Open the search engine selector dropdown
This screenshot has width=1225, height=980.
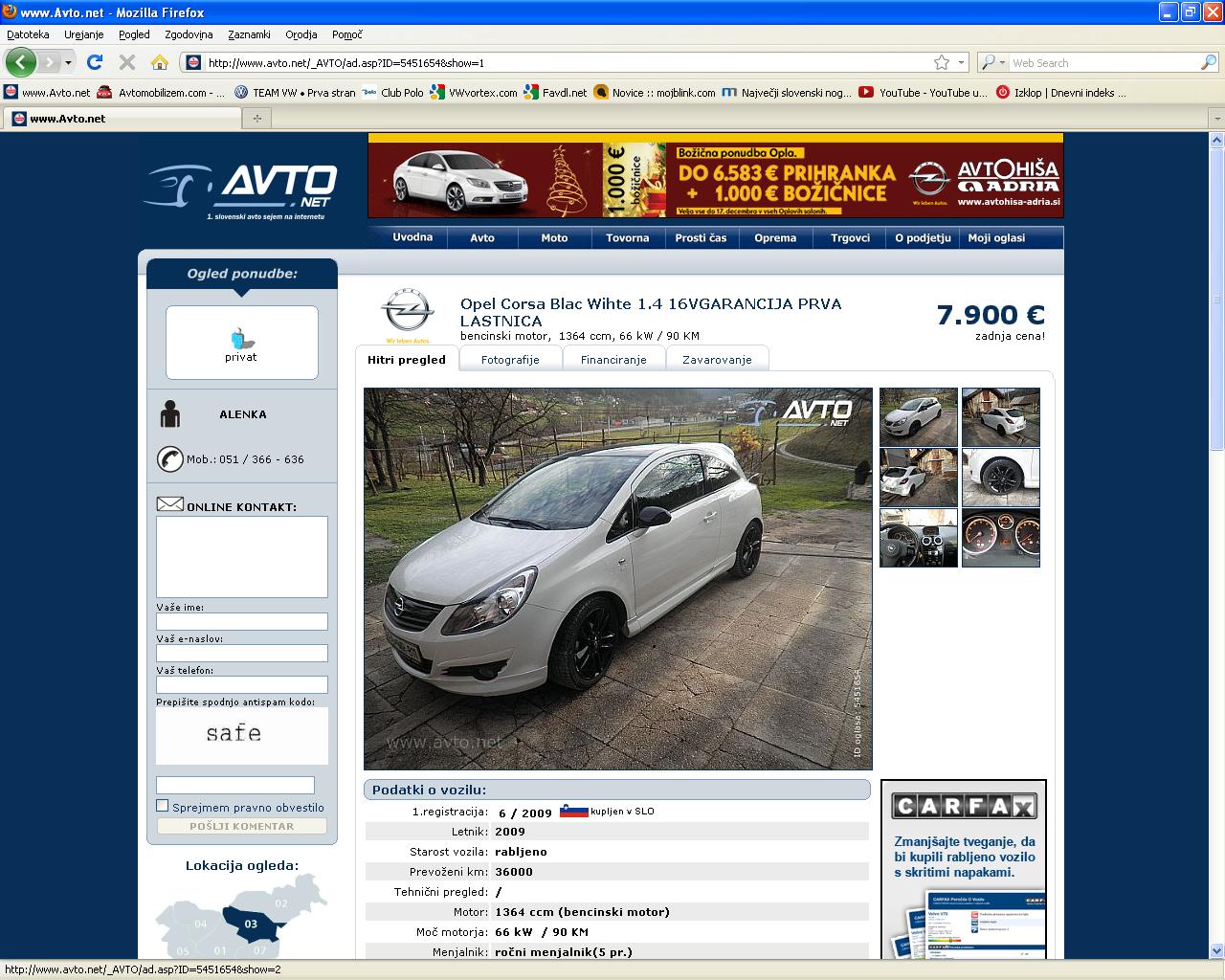coord(993,63)
